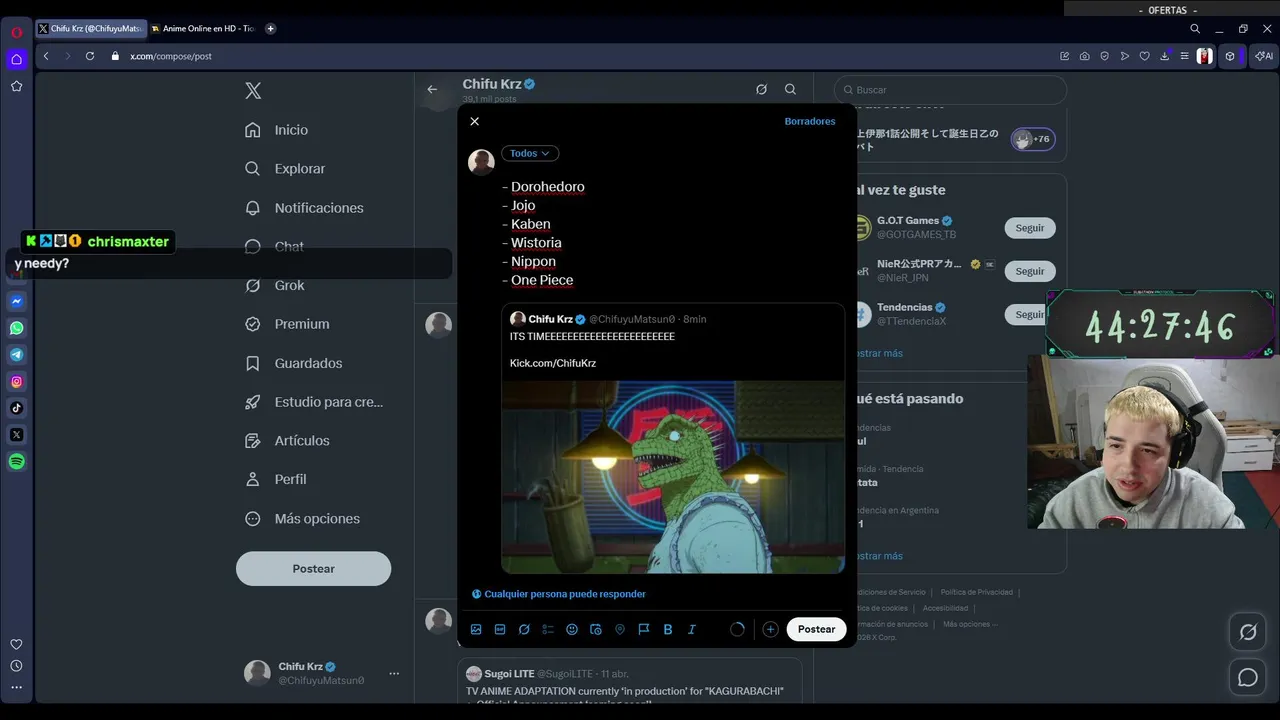
Task: Insert a GIF into the post
Action: (500, 629)
